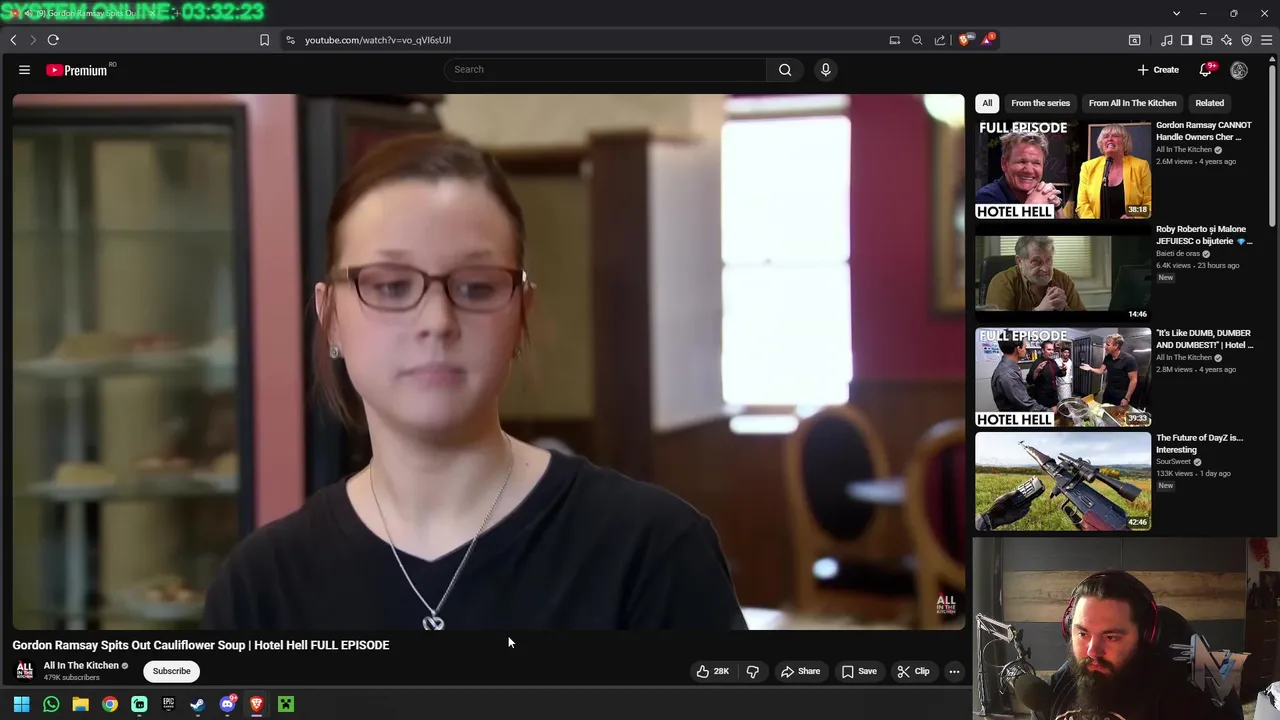Open the YouTube hamburger guide menu

click(x=24, y=70)
